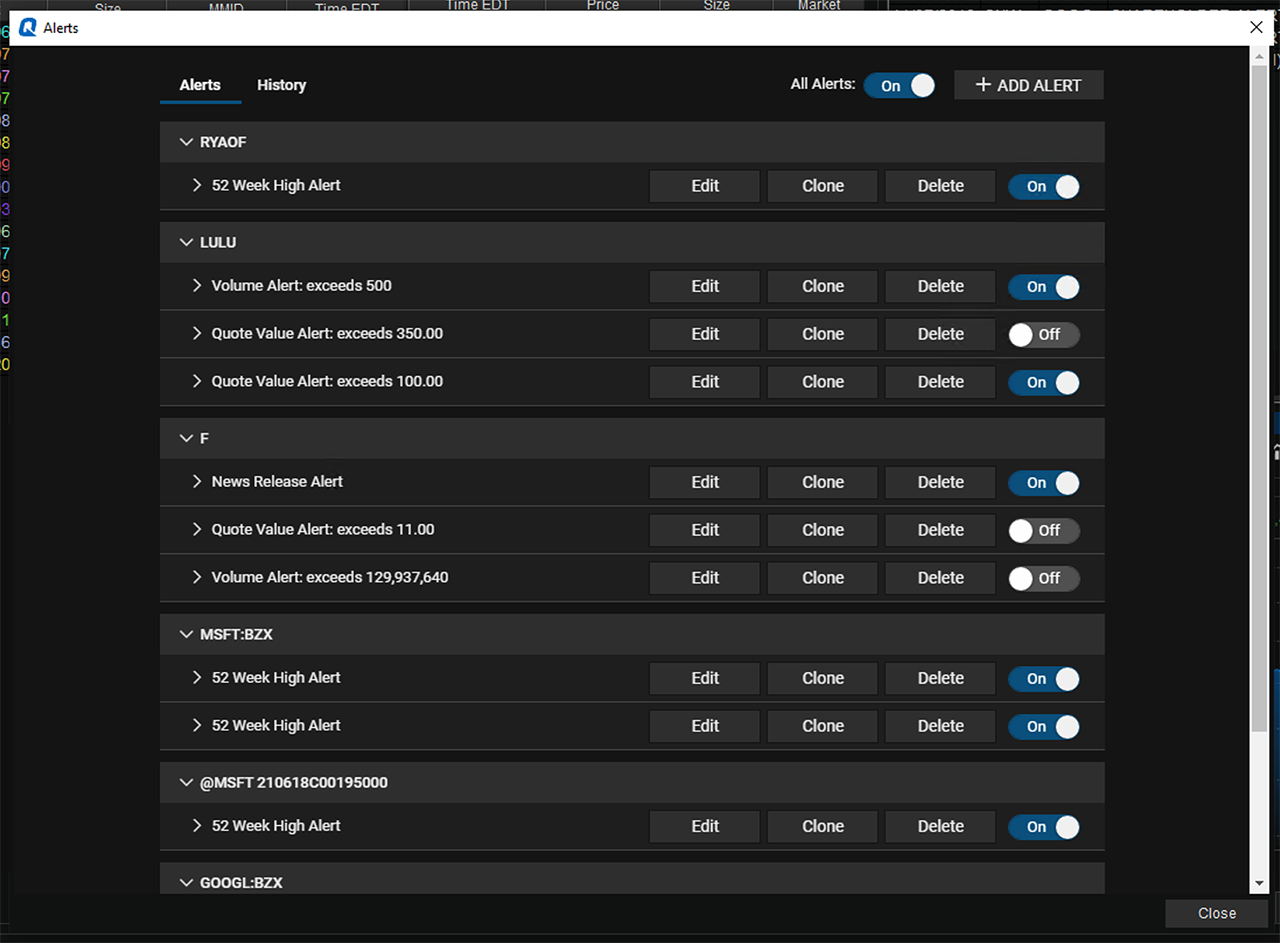Expand RYAOF 52 Week High Alert details

(x=197, y=185)
